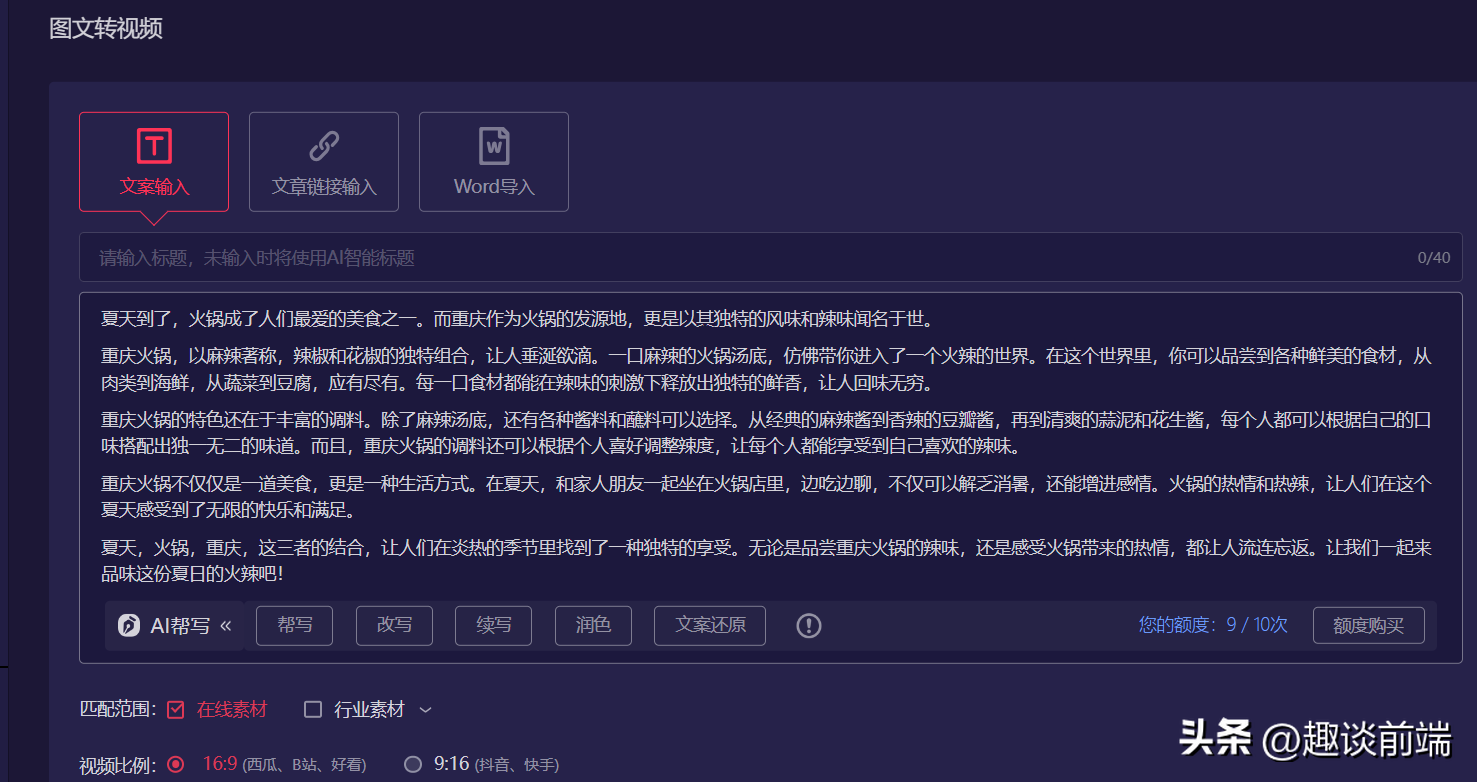Viewport: 1477px width, 782px height.
Task: Enable the 行业素材 checkbox
Action: (x=313, y=710)
